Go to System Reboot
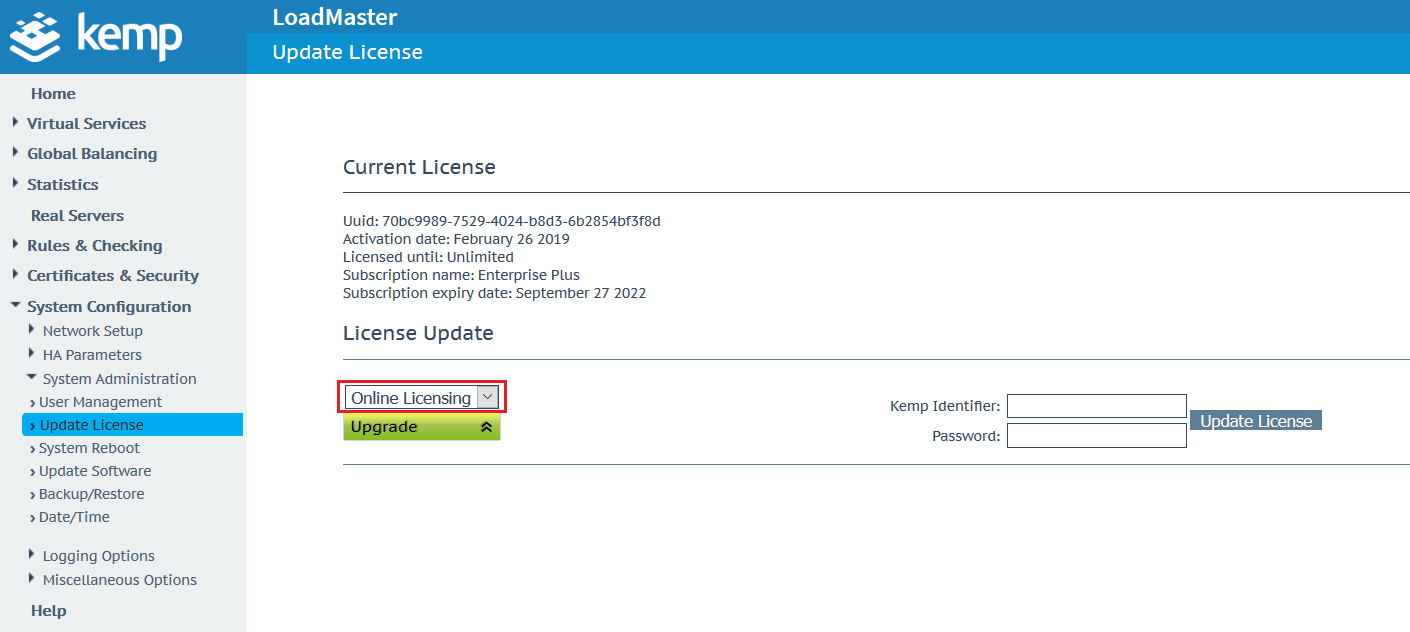The image size is (1410, 632). 89,448
